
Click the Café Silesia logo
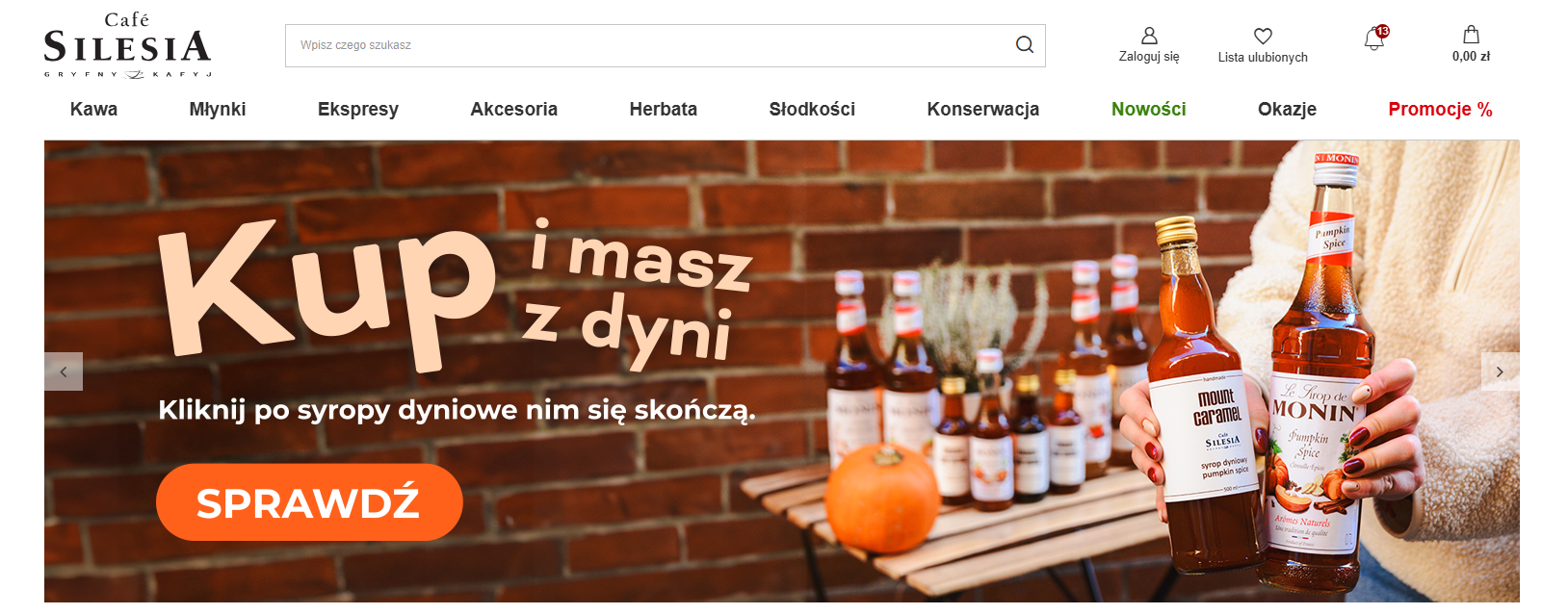[127, 45]
